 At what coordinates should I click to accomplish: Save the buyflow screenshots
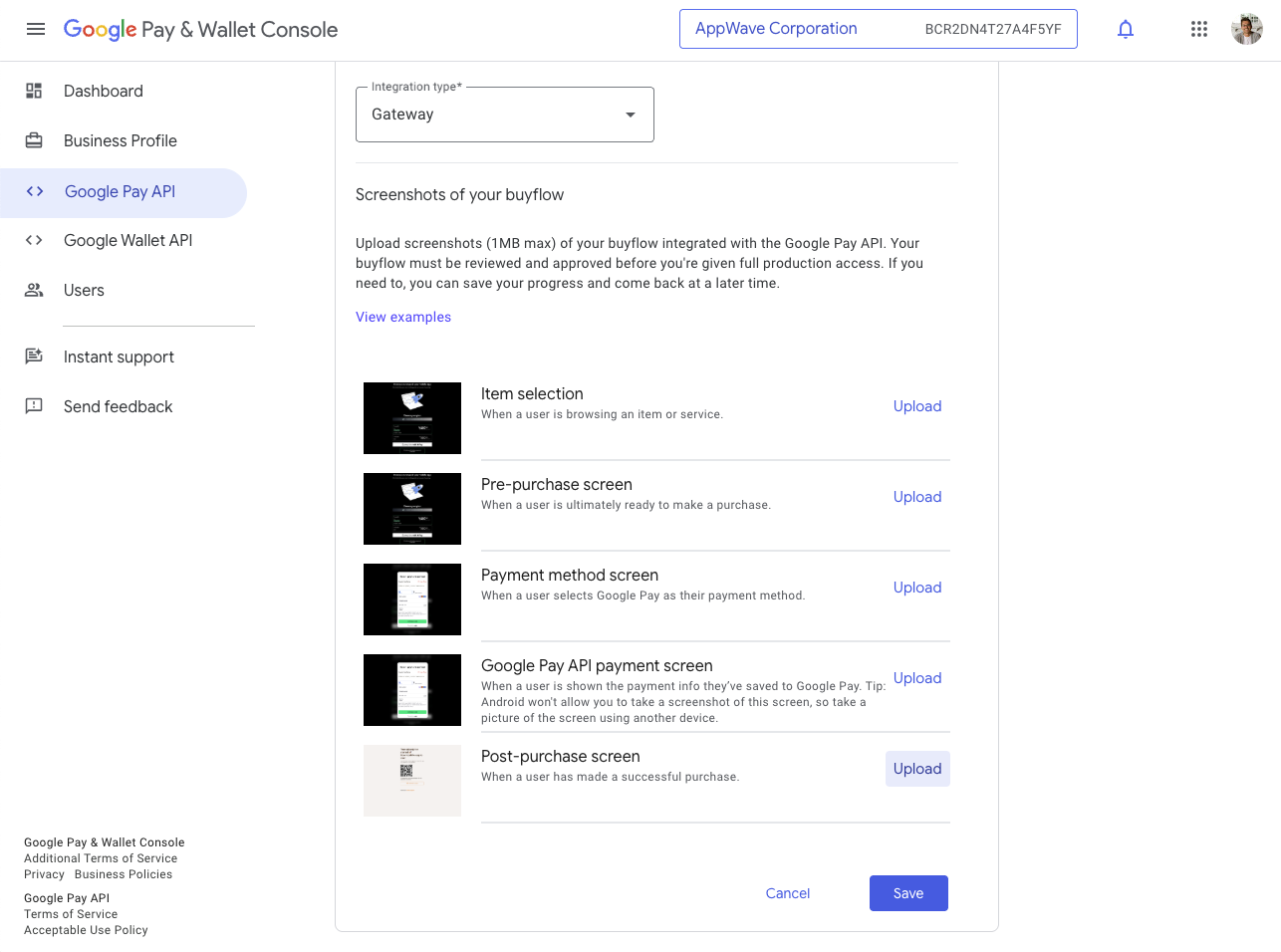click(x=908, y=893)
